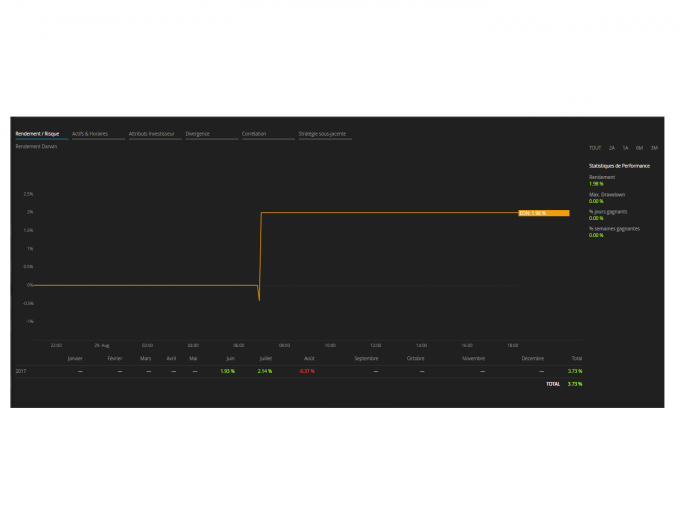
Task: Click the Rendement Darwin chart title
Action: tap(36, 147)
